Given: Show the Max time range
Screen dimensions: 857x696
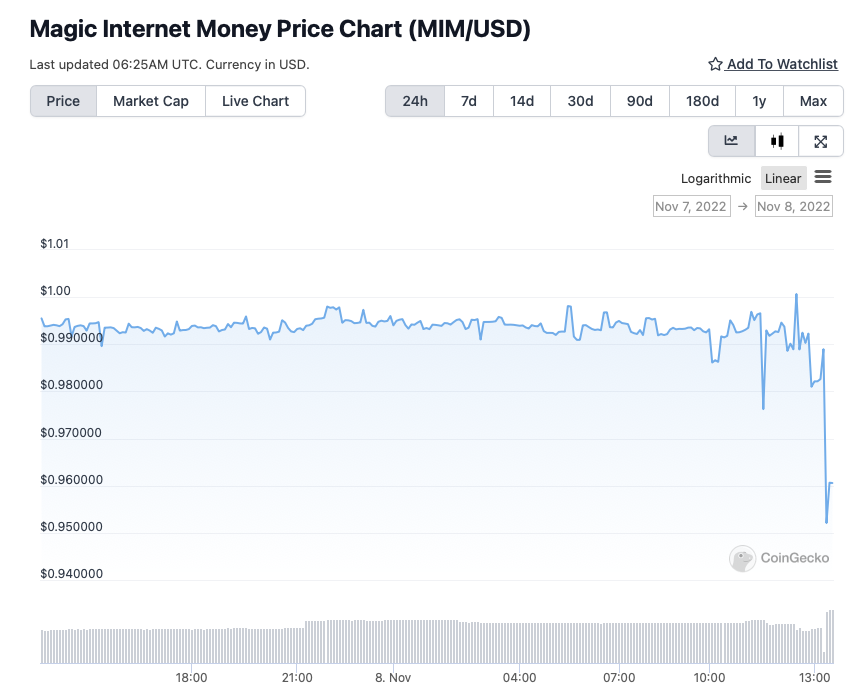Looking at the screenshot, I should 813,101.
